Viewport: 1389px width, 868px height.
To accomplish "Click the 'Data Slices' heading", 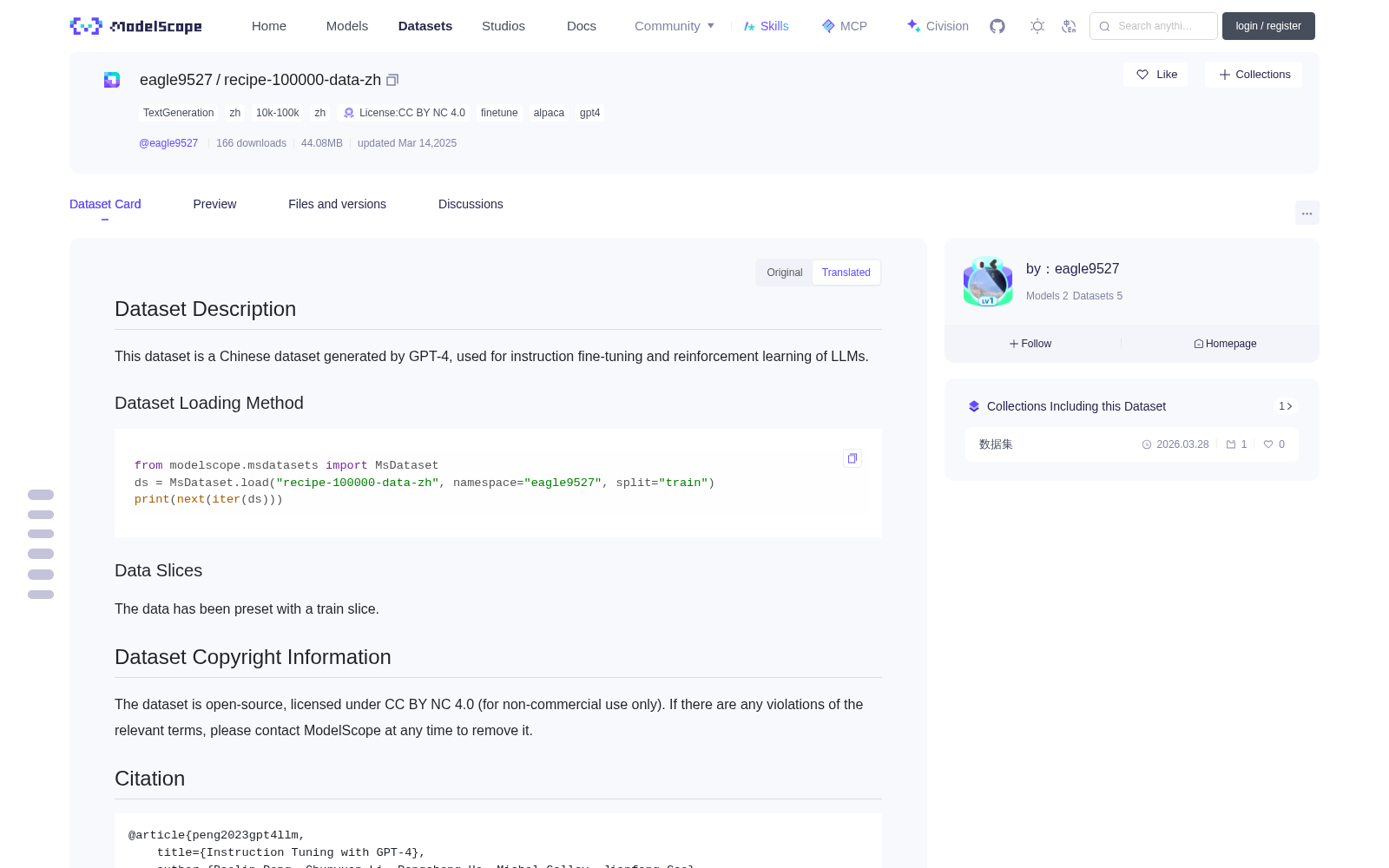I will pos(158,570).
